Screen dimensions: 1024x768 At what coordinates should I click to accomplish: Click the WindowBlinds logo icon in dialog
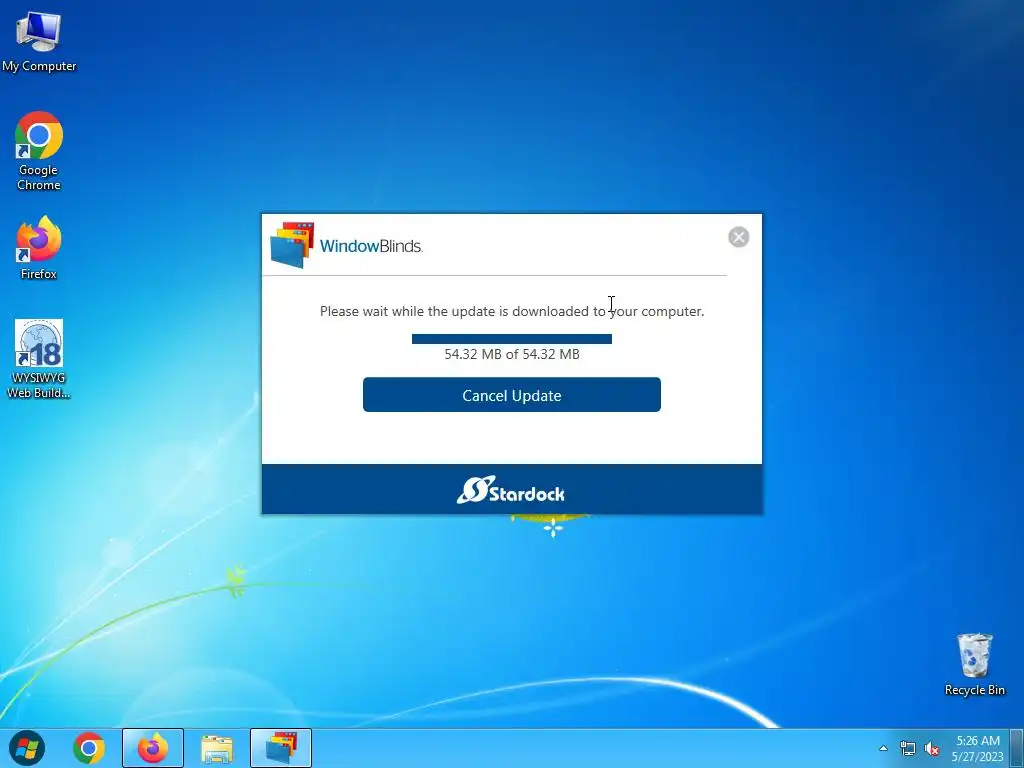(293, 245)
